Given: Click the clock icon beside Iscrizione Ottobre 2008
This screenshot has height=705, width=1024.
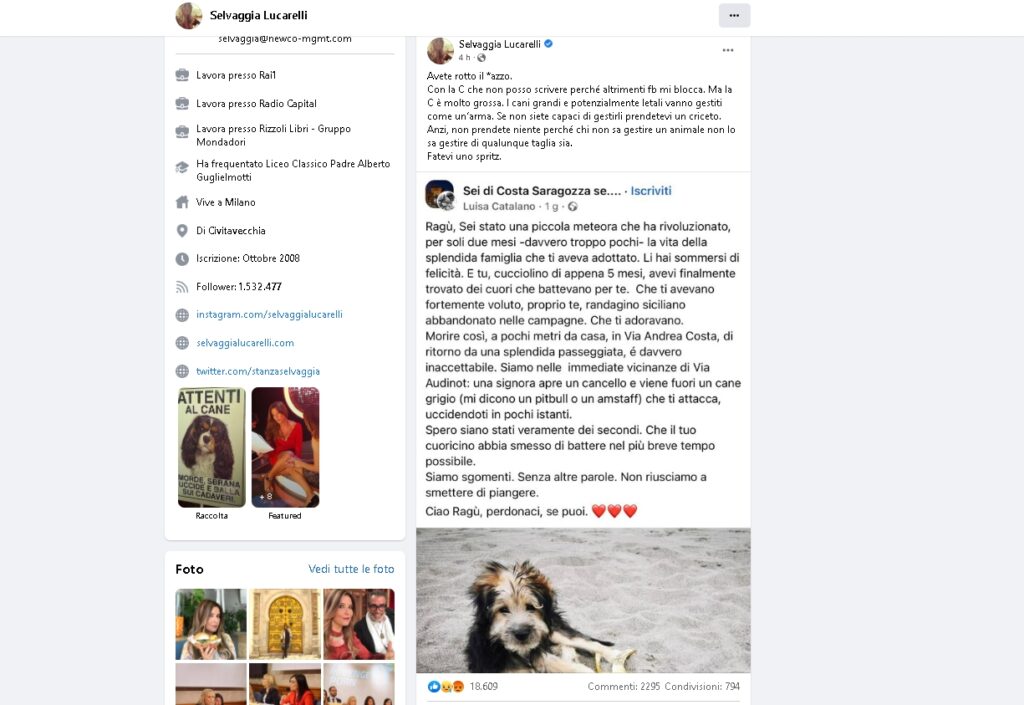Looking at the screenshot, I should point(182,258).
